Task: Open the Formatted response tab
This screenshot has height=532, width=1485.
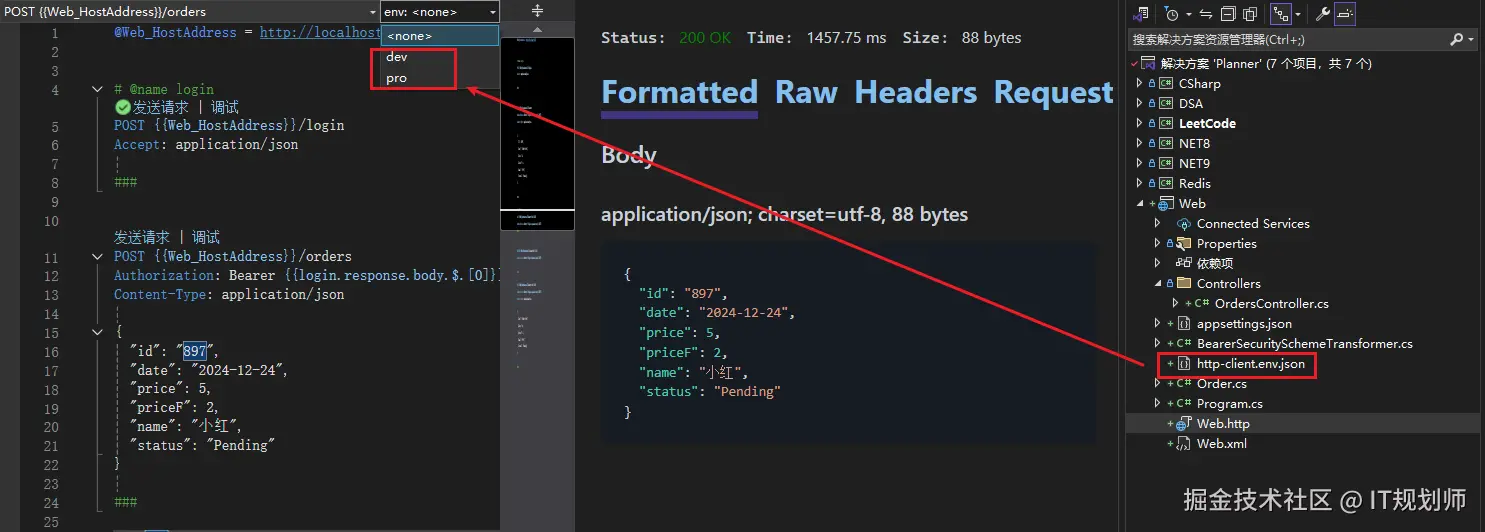Action: (x=679, y=93)
